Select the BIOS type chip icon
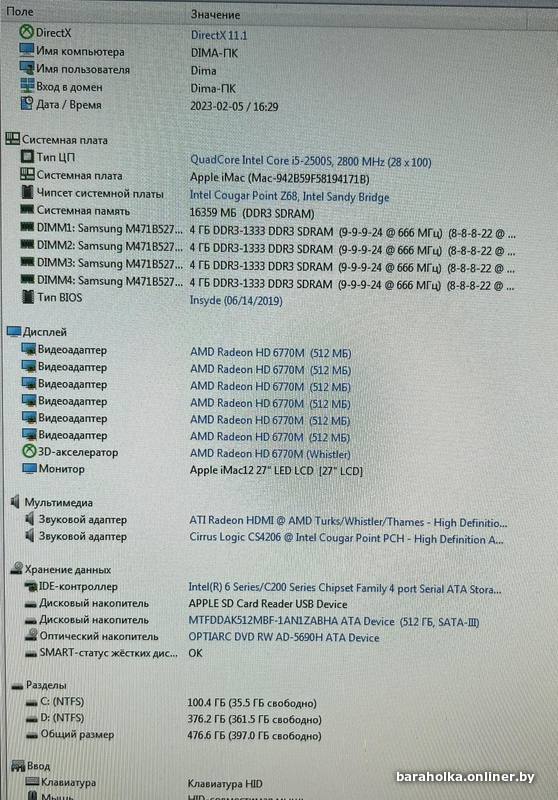558x800 pixels. click(x=28, y=296)
